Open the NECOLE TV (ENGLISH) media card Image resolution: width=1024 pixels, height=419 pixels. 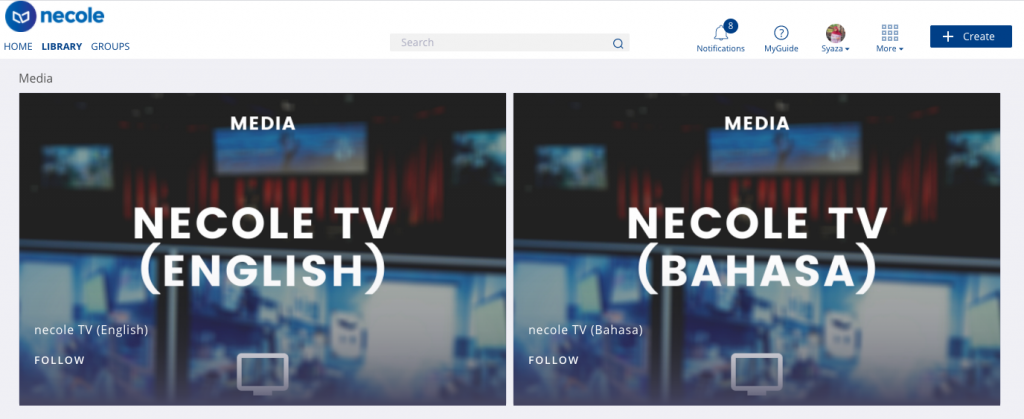(x=263, y=249)
